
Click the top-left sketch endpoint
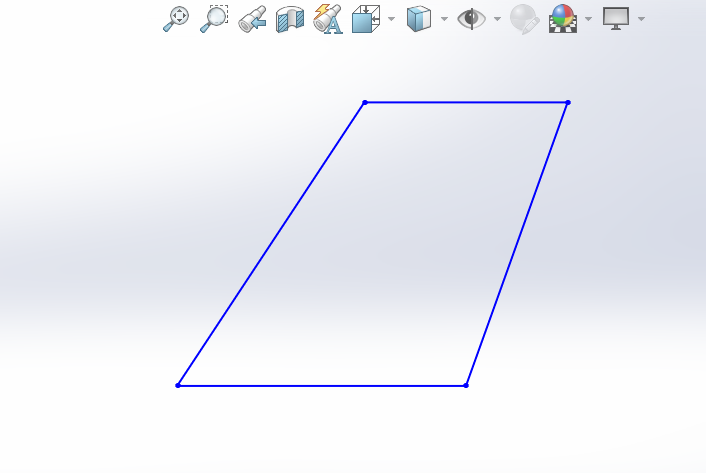[x=365, y=103]
